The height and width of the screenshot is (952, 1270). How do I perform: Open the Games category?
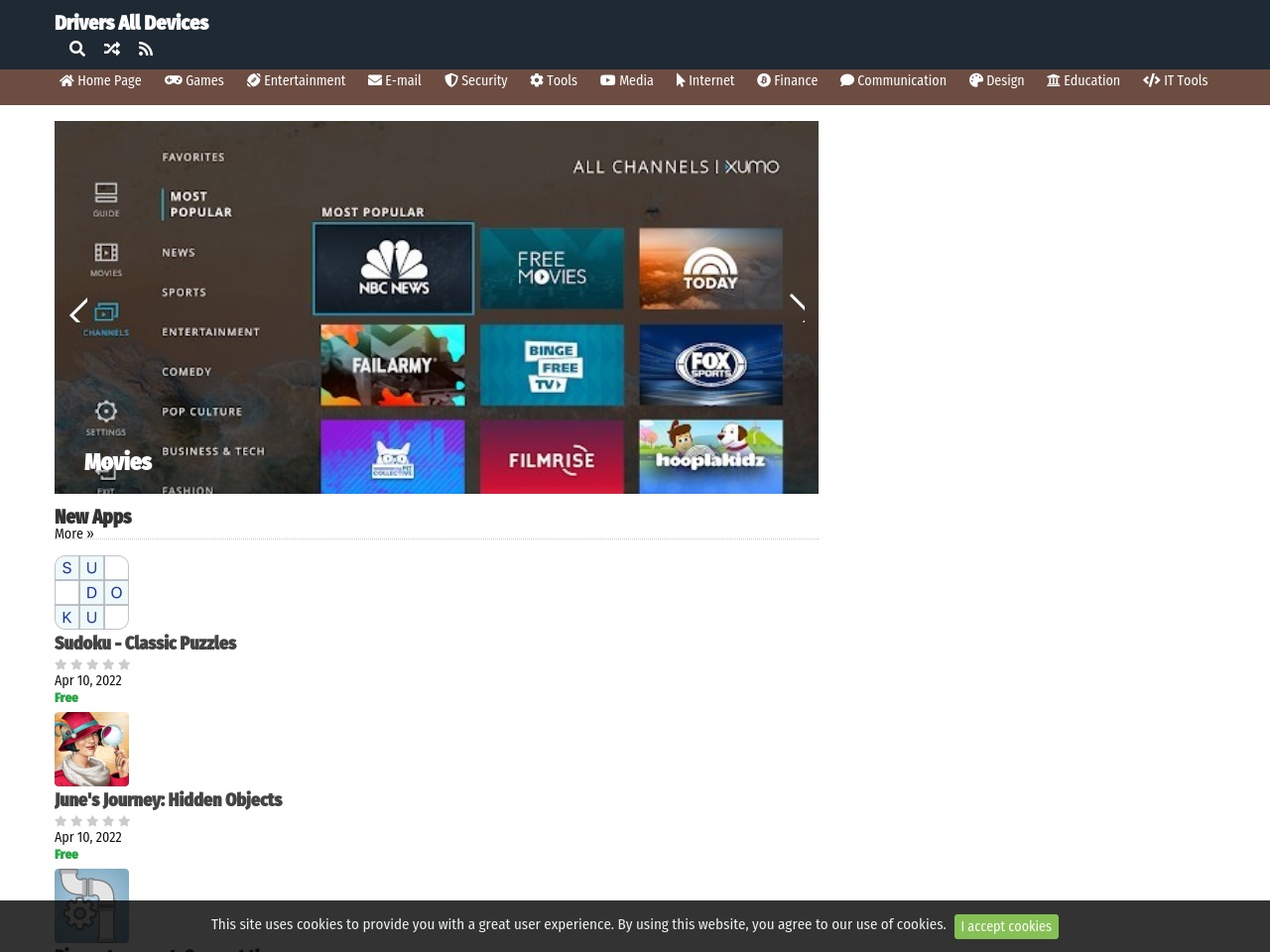pyautogui.click(x=194, y=80)
